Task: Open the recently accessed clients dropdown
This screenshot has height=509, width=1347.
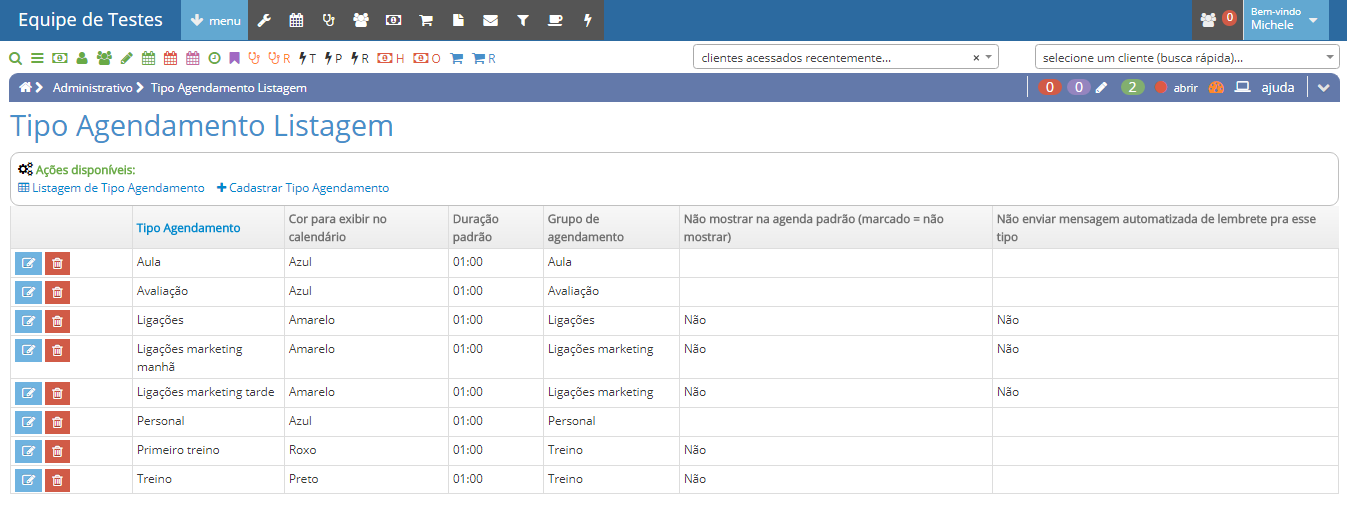Action: [x=845, y=58]
